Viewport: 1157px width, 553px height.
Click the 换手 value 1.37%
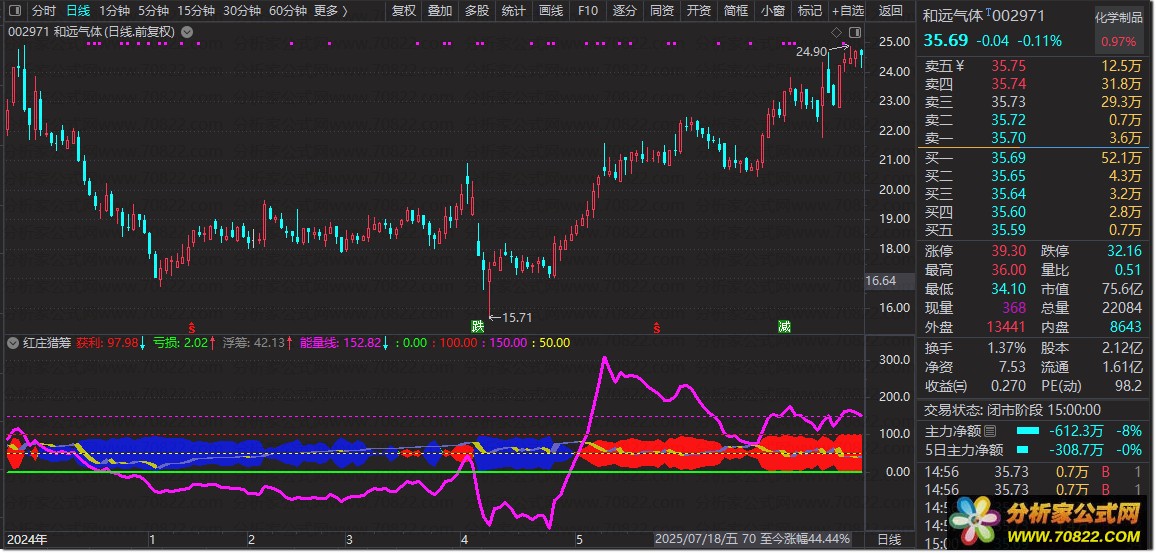[x=1004, y=348]
